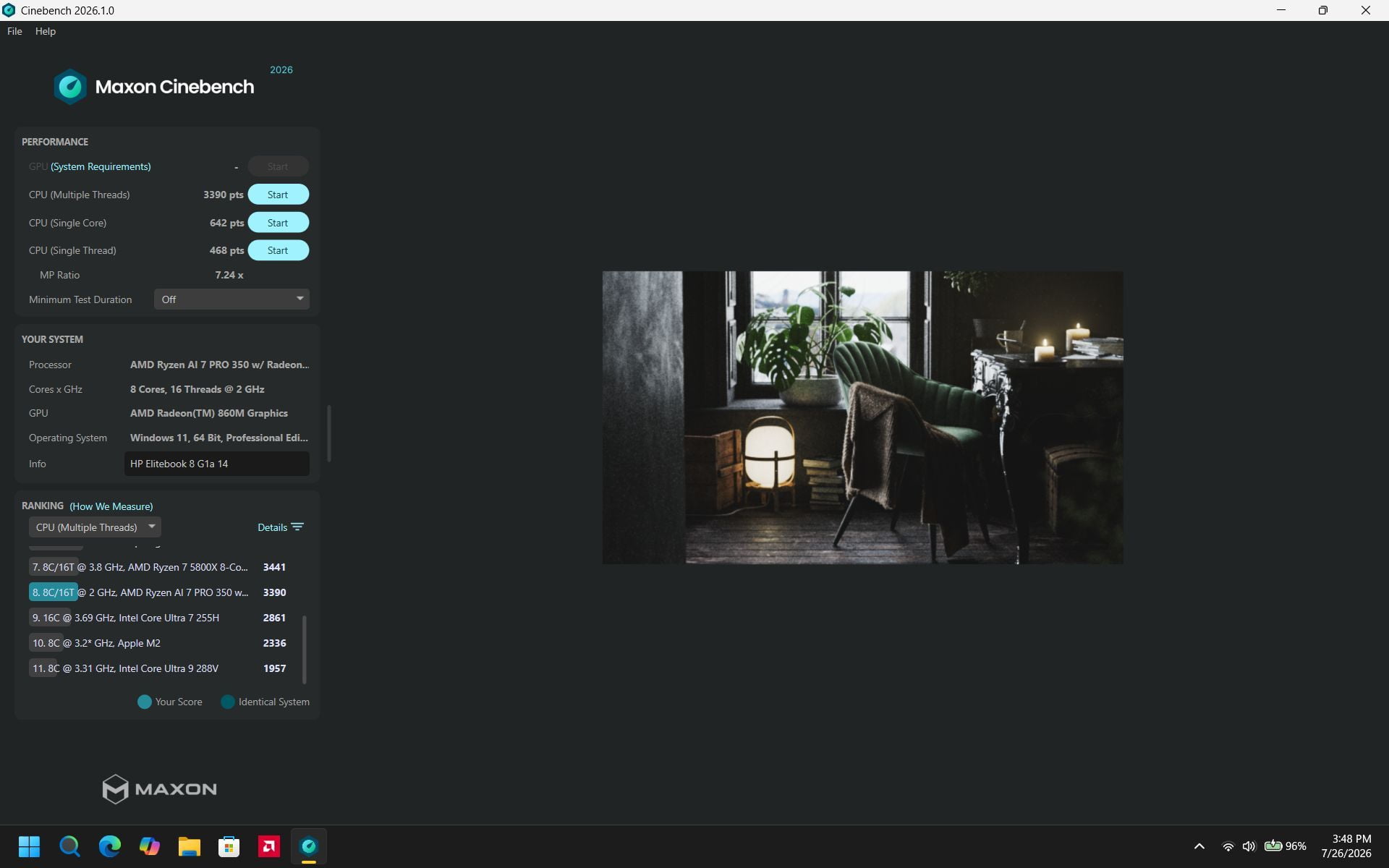
Task: Click the left panel vertical scrollbar
Action: coord(329,433)
